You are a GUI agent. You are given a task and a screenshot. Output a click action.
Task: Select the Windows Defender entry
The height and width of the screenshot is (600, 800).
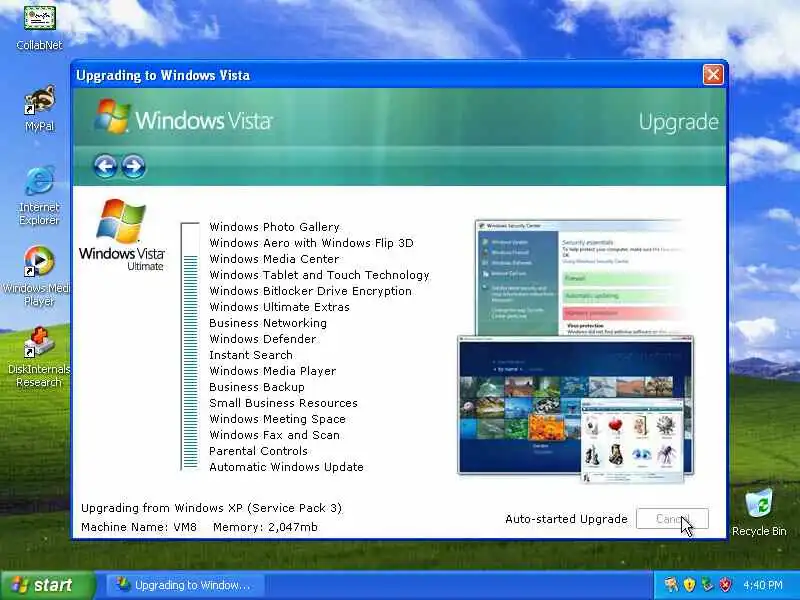263,339
